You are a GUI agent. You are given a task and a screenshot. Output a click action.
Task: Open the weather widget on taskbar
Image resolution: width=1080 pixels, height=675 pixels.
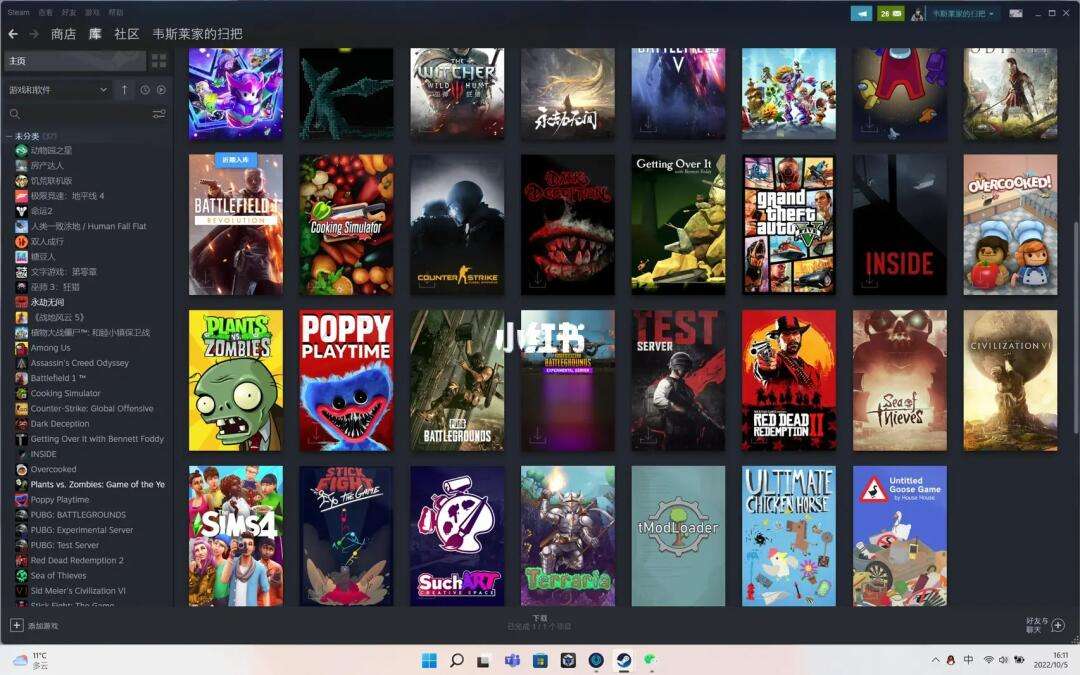pyautogui.click(x=30, y=661)
